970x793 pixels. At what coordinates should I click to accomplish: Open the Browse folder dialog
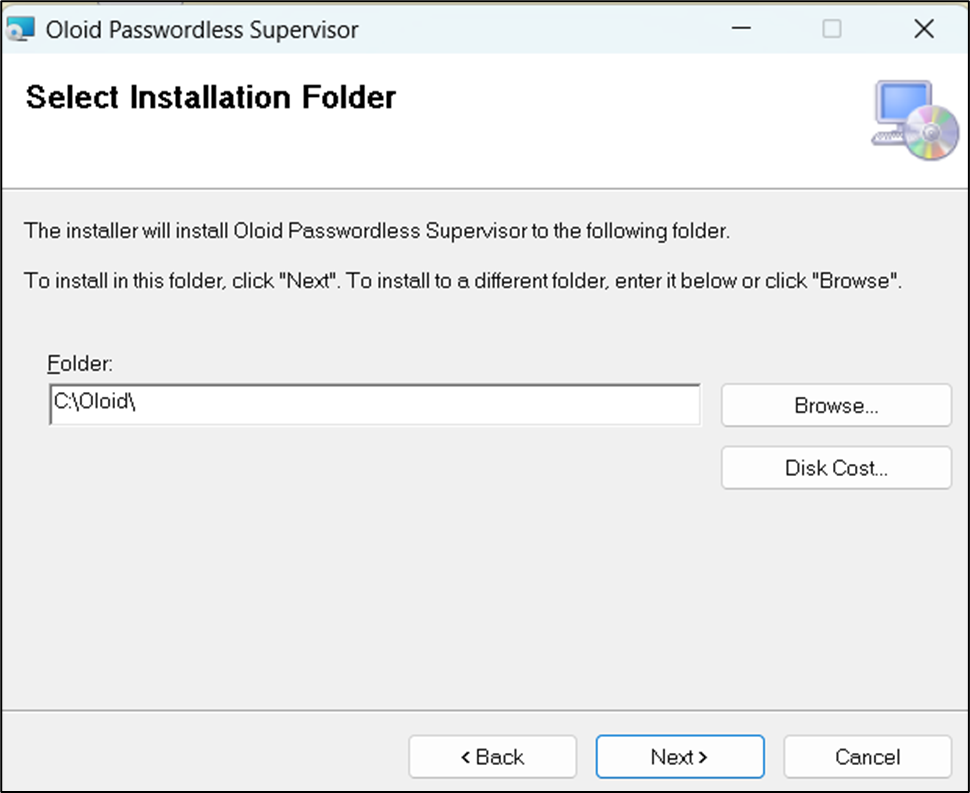click(x=836, y=405)
